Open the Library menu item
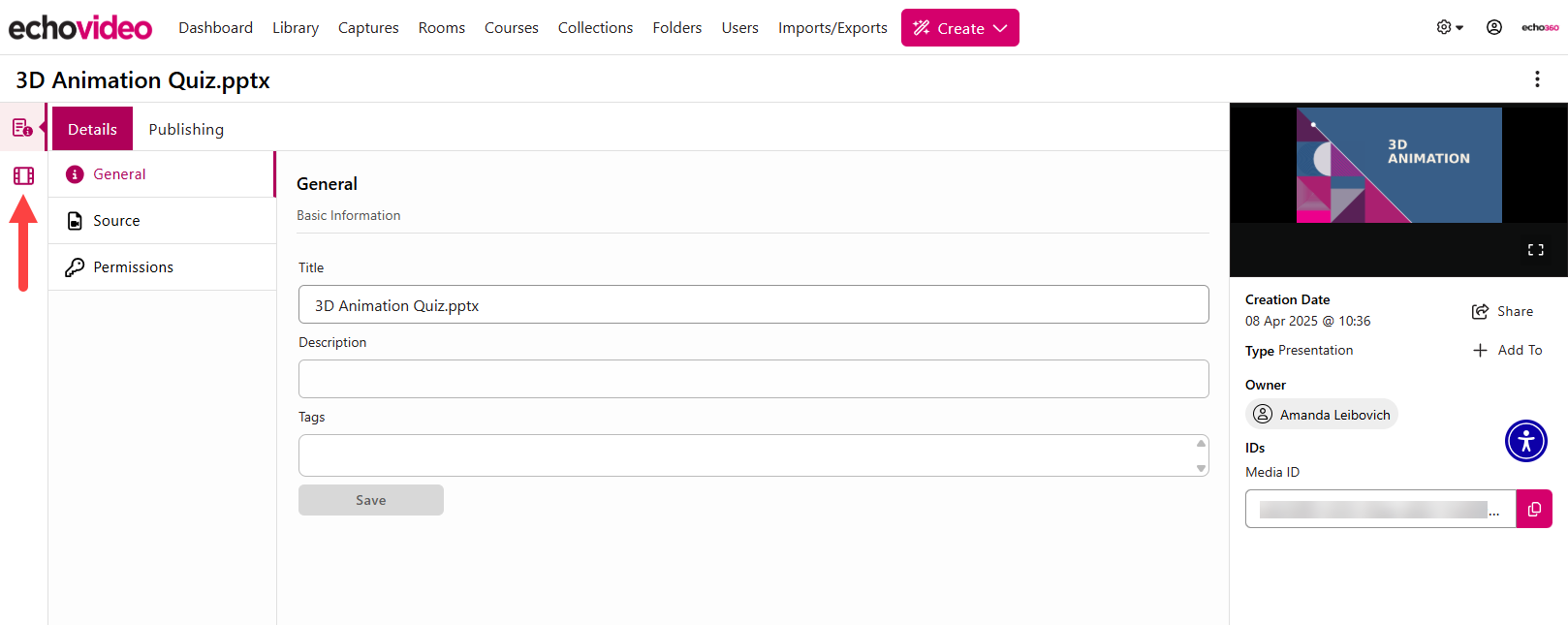This screenshot has height=625, width=1568. (x=295, y=28)
